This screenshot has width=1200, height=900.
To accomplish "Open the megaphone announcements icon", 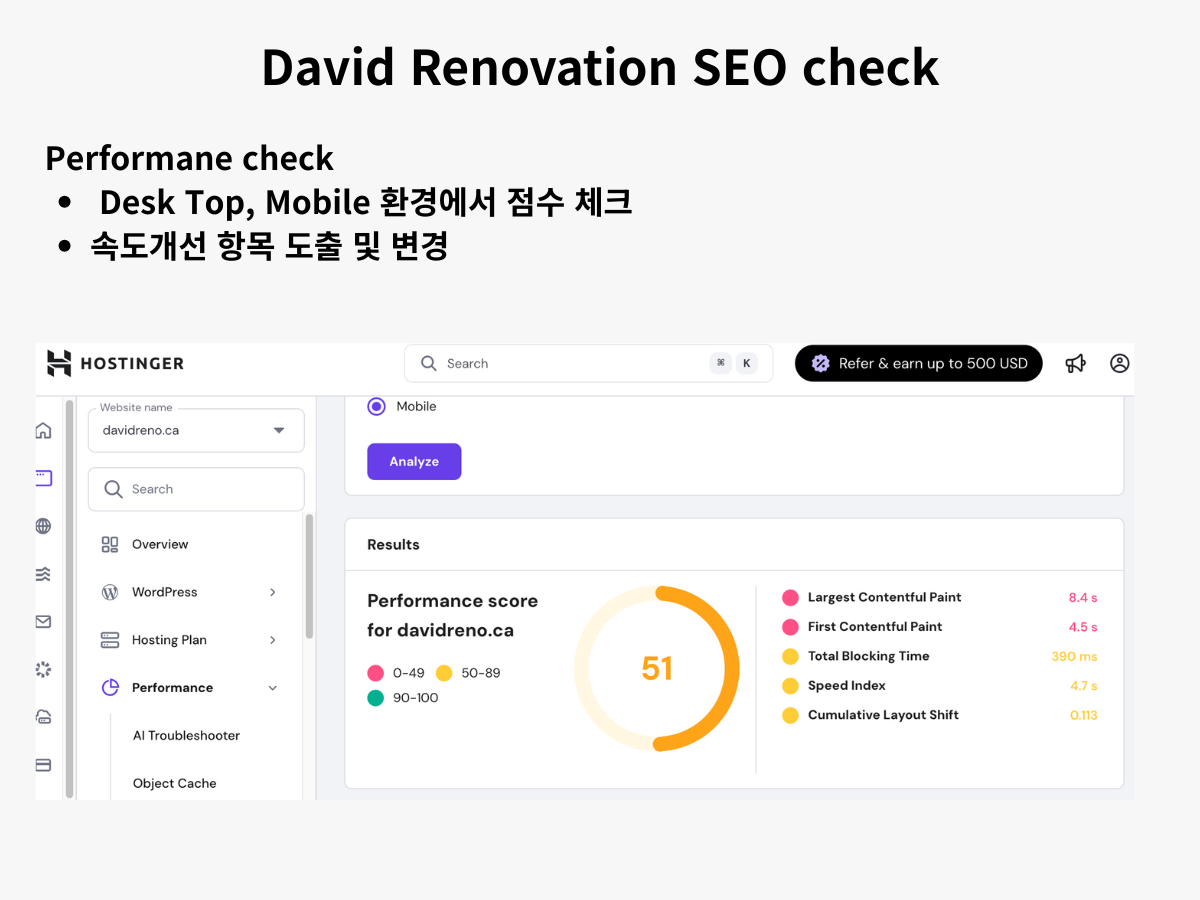I will click(1075, 363).
